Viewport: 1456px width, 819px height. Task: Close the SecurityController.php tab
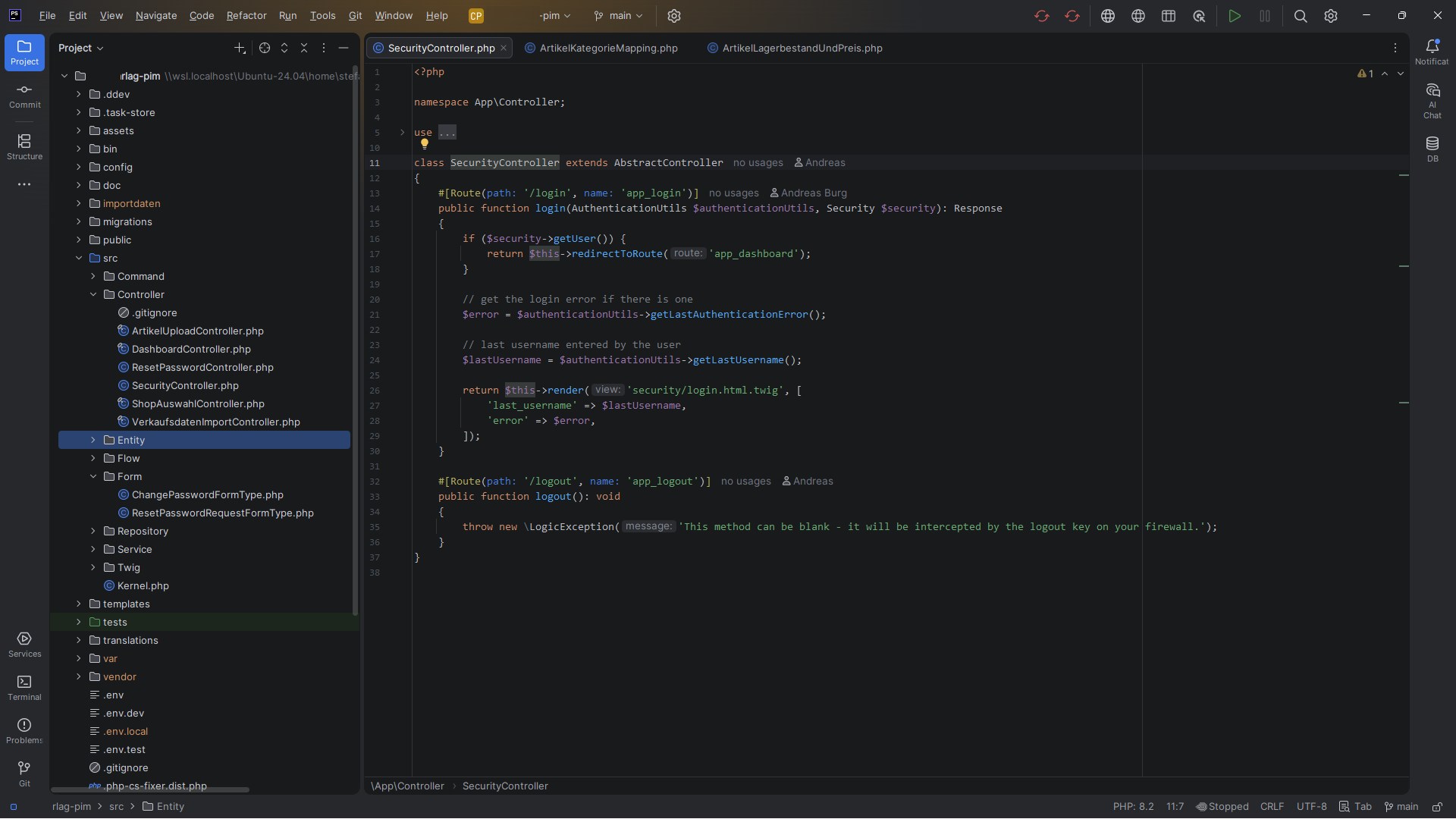(504, 48)
